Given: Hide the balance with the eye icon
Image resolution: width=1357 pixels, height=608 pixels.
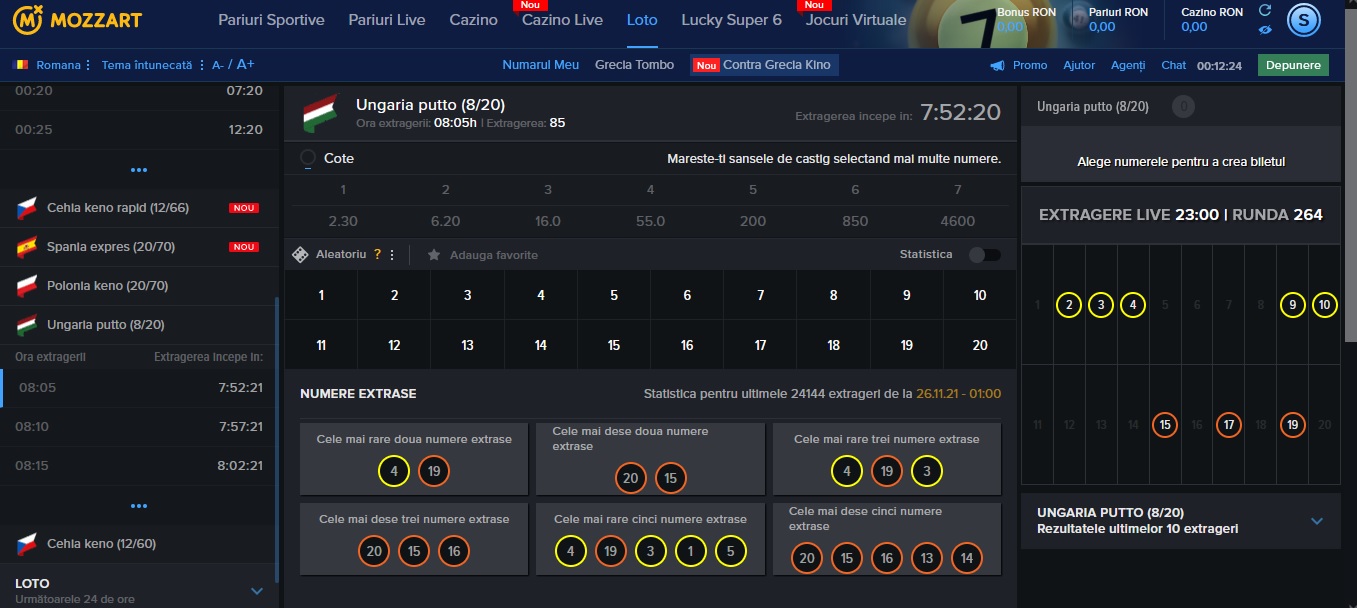Looking at the screenshot, I should point(1265,29).
